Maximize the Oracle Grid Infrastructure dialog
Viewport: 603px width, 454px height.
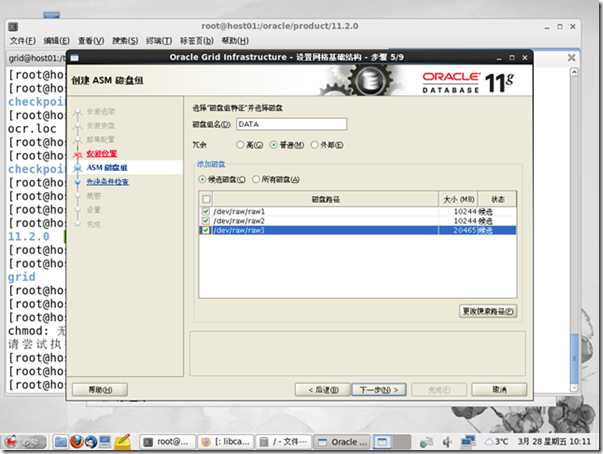[512, 58]
